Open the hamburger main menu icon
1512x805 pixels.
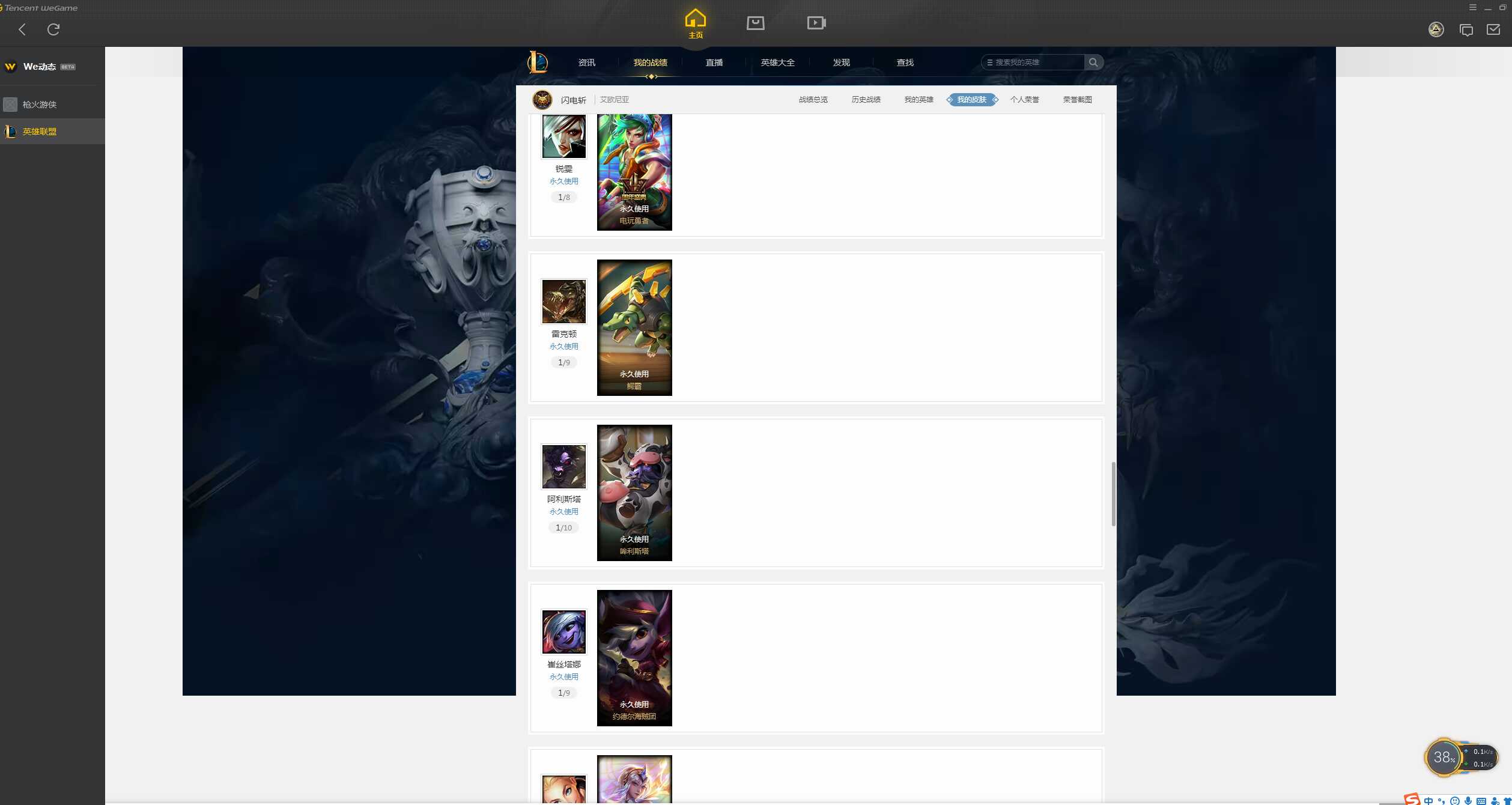1472,7
